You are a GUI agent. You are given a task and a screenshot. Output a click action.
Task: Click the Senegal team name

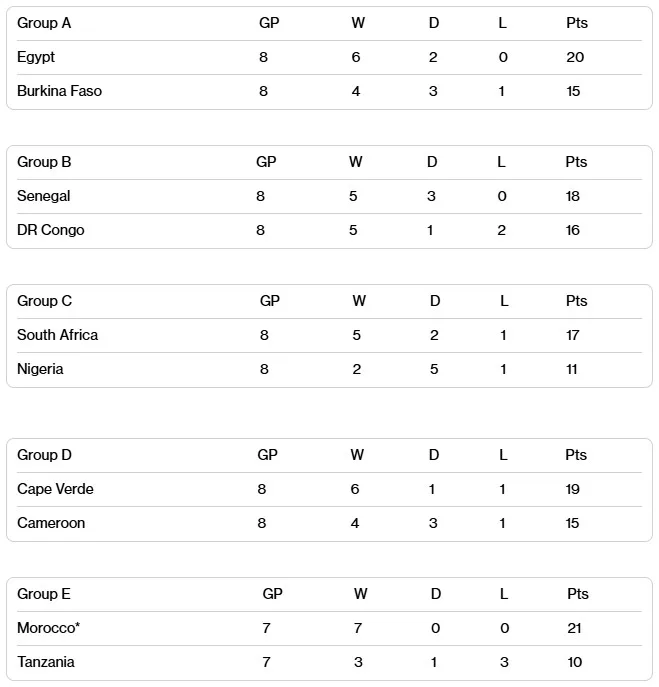pyautogui.click(x=44, y=196)
